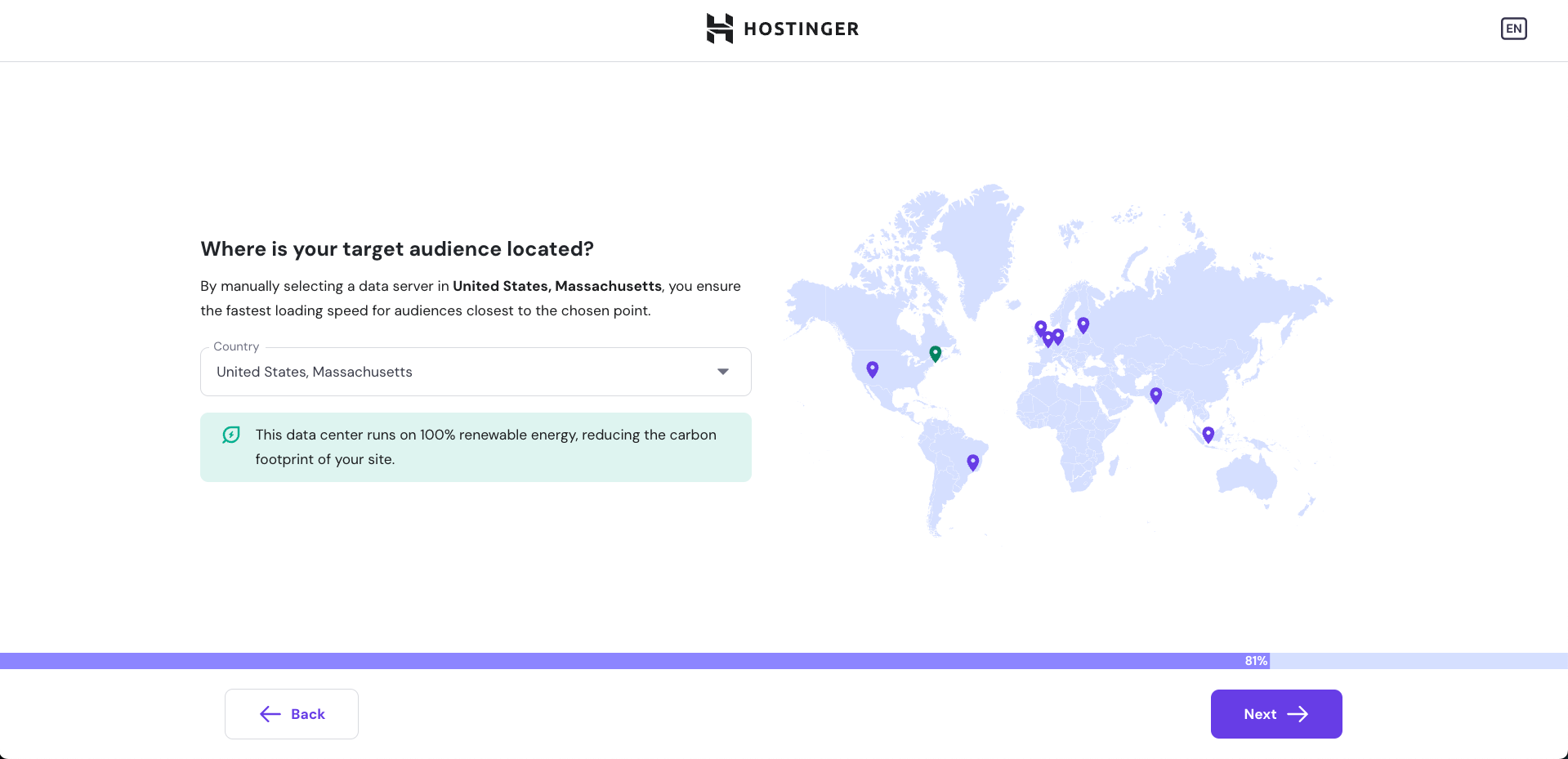Click the green renewable energy leaf icon
The image size is (1568, 759).
[231, 435]
